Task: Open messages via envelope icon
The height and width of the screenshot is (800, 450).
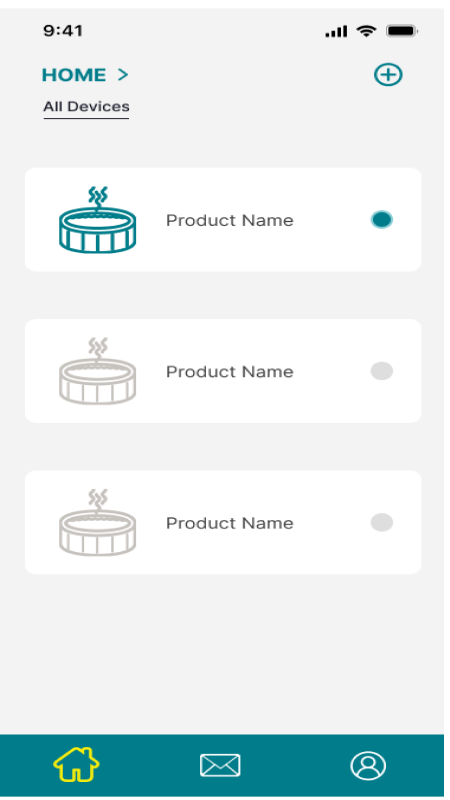Action: [x=220, y=765]
